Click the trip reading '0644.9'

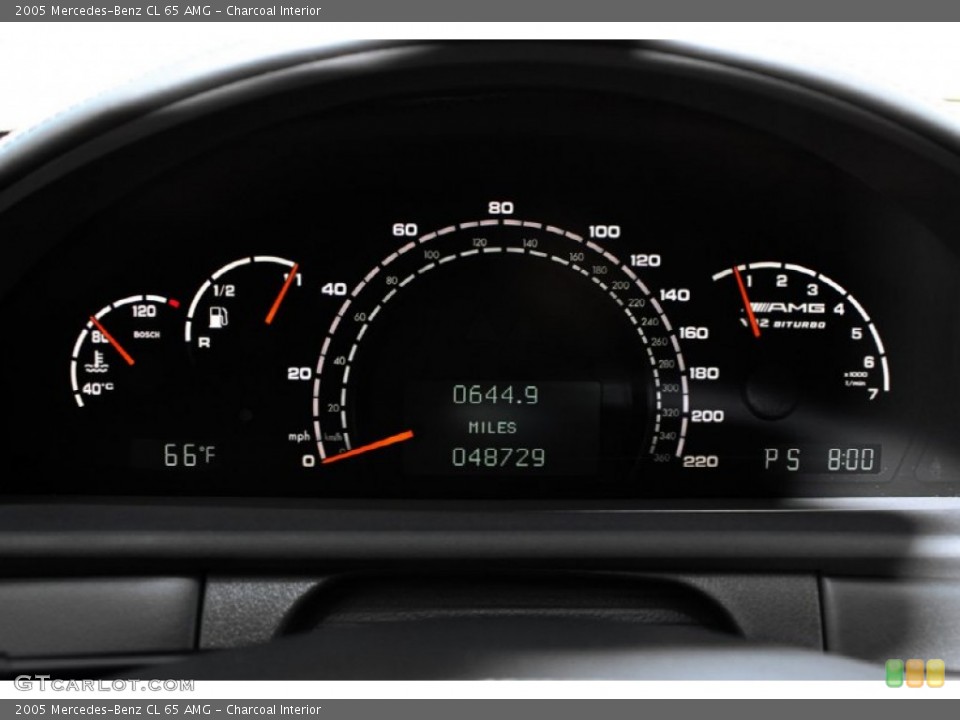(x=495, y=395)
